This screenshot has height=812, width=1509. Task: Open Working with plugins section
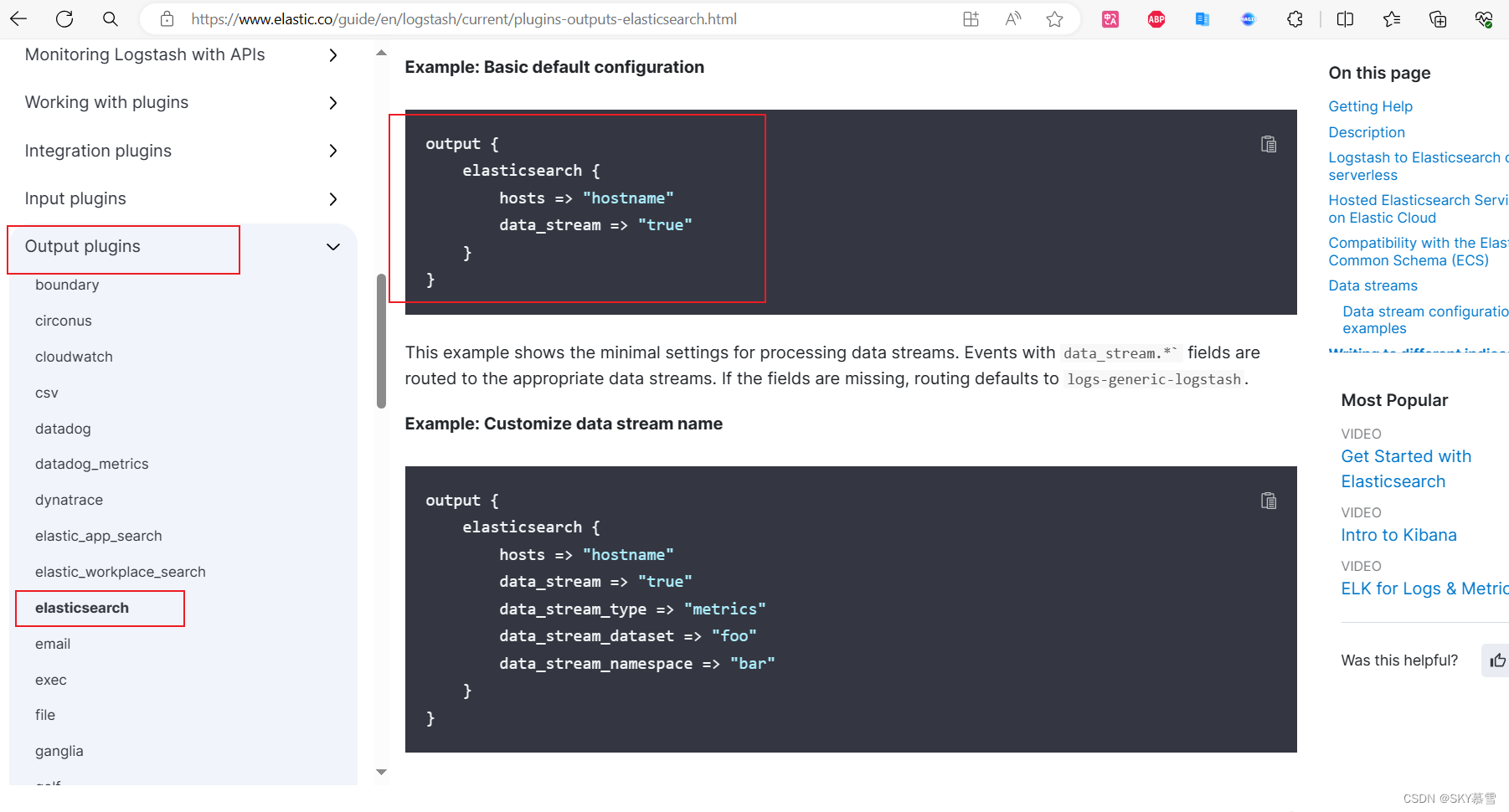point(106,102)
